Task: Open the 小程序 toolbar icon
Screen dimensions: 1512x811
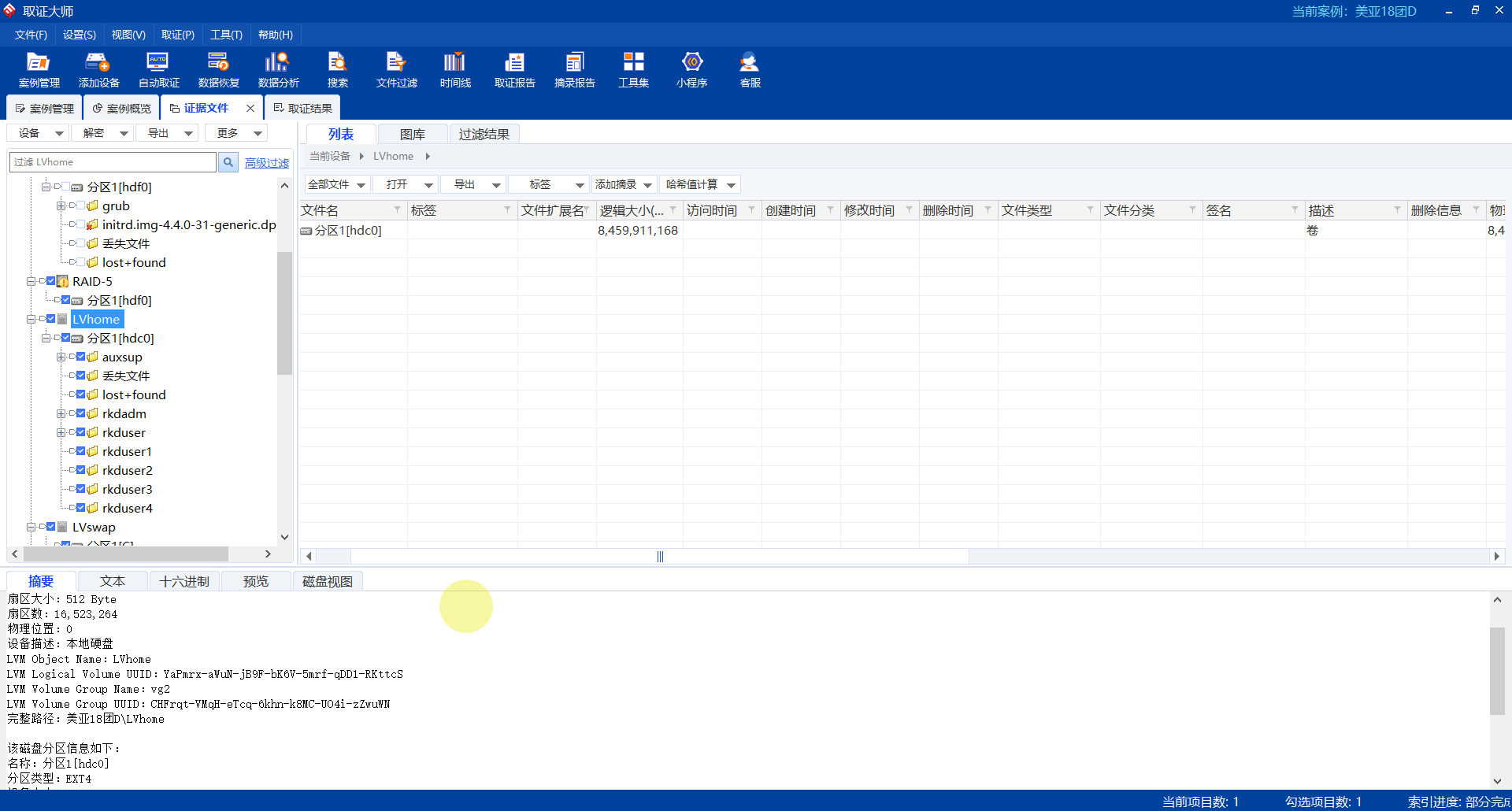Action: [x=691, y=69]
